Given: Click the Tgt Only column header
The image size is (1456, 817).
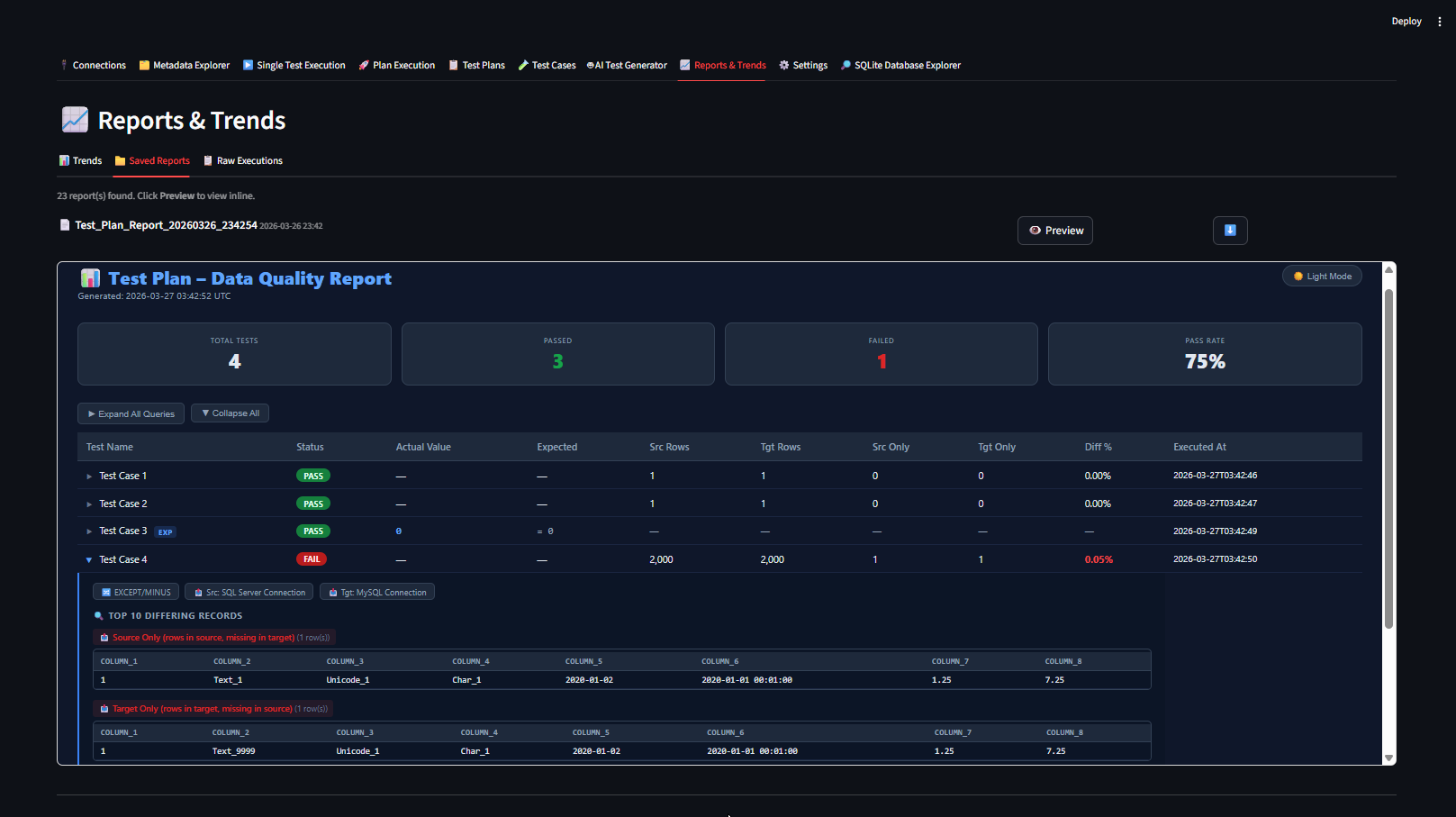Looking at the screenshot, I should 997,447.
